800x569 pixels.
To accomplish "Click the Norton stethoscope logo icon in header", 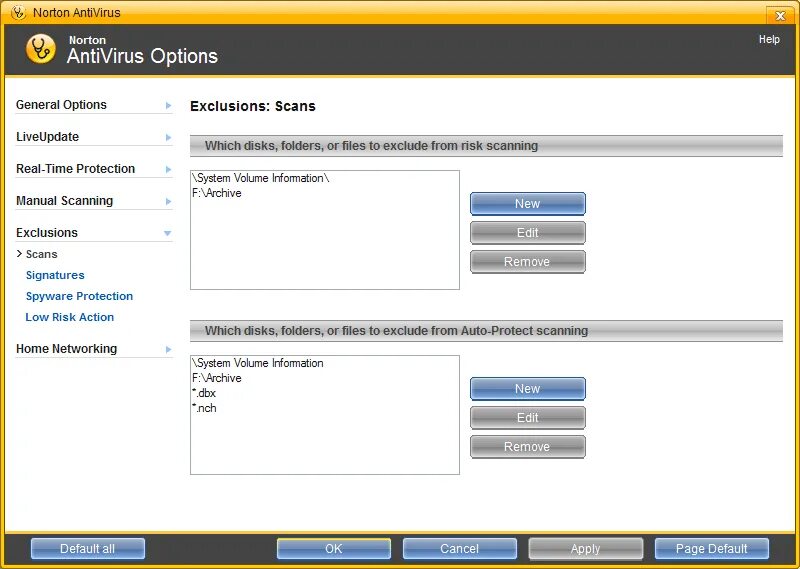I will pos(41,49).
